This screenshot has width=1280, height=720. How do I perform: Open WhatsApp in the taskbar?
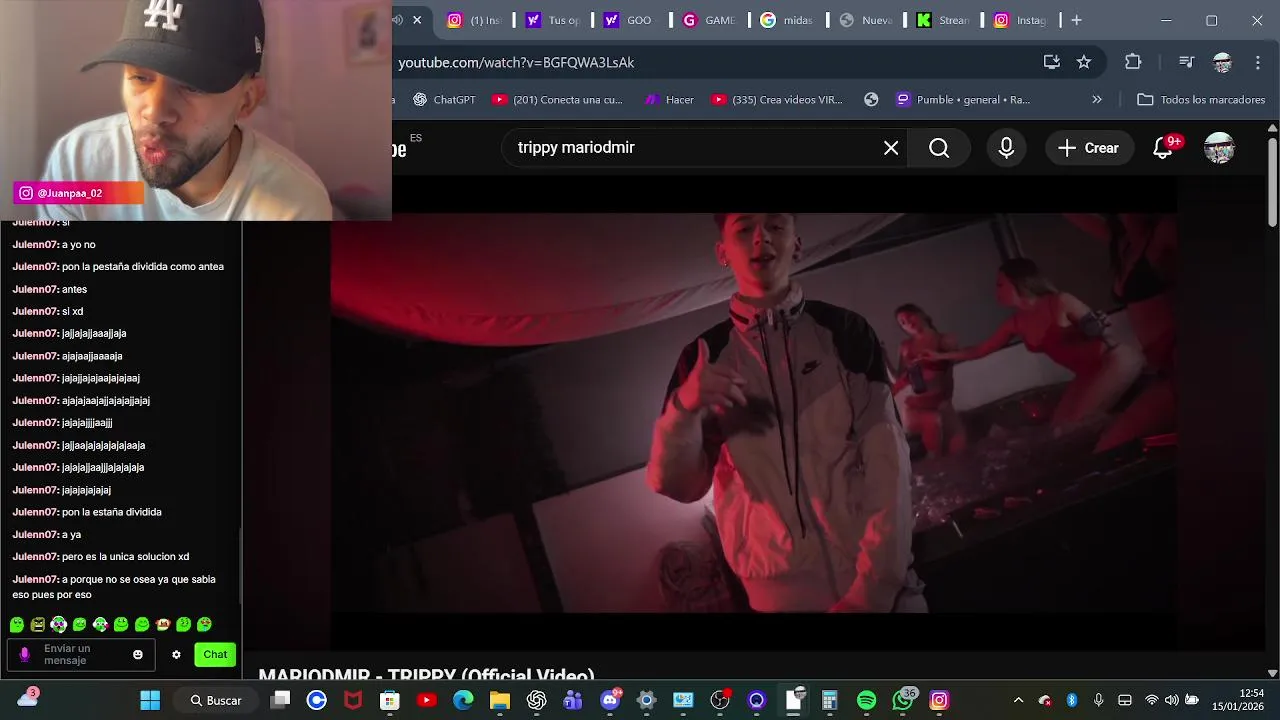pyautogui.click(x=903, y=700)
